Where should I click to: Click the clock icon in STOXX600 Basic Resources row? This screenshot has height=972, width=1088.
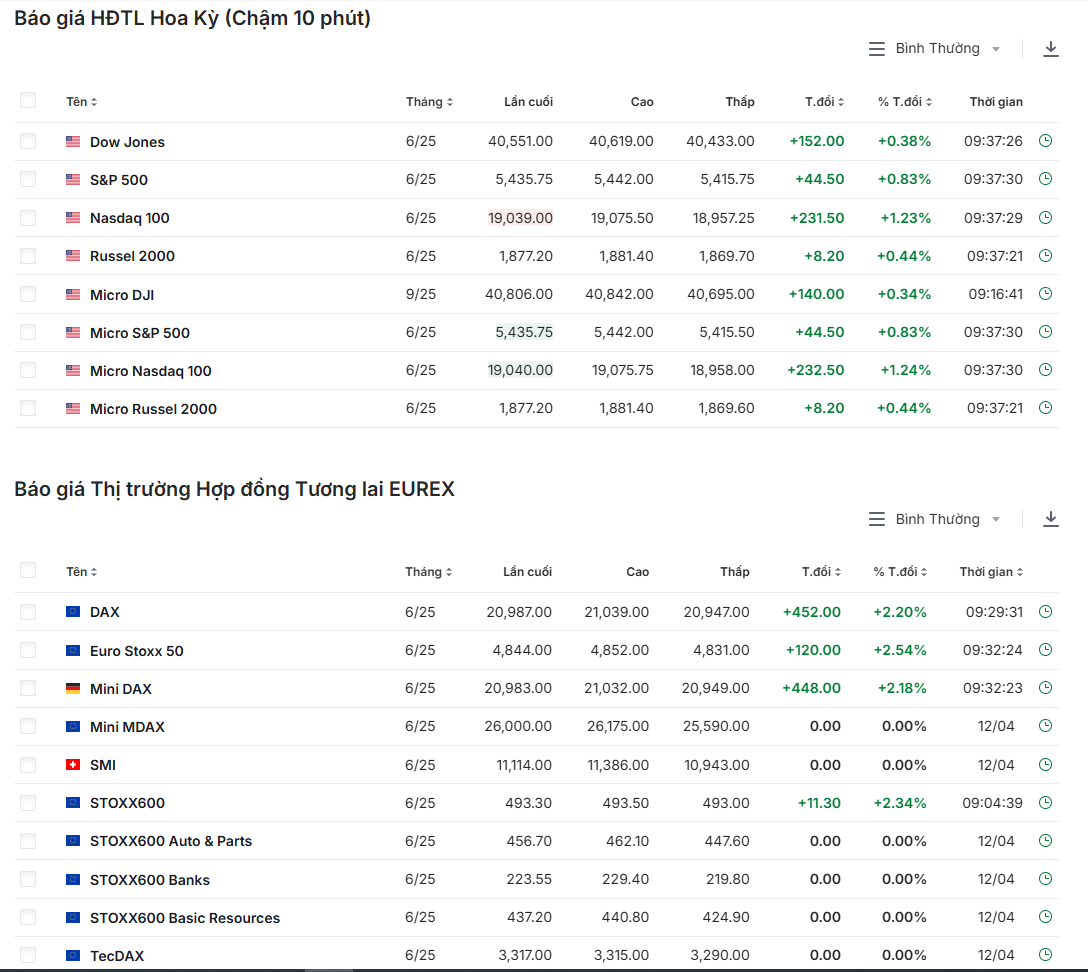point(1046,917)
